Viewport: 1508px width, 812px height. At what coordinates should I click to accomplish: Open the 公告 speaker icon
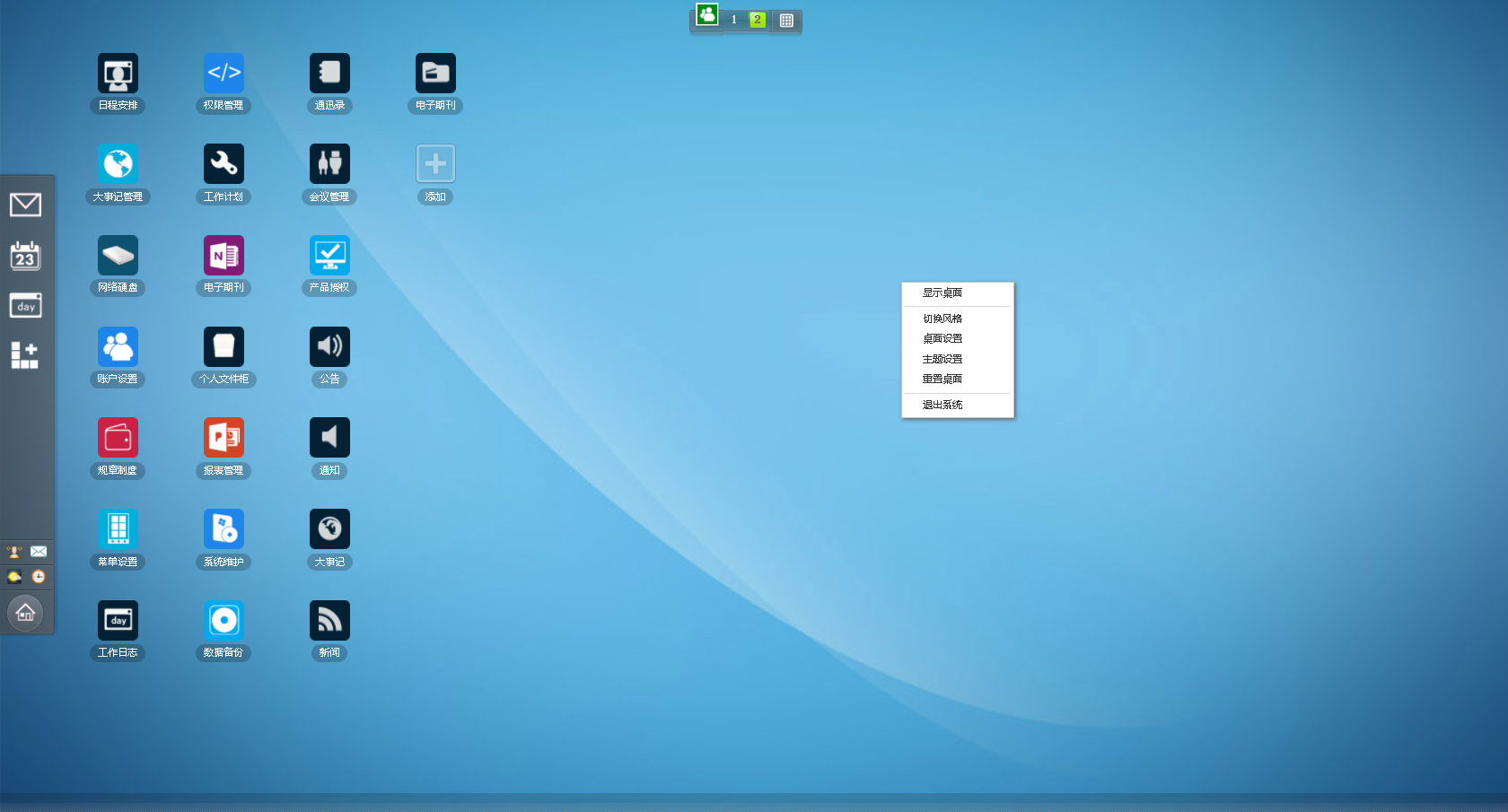[329, 347]
